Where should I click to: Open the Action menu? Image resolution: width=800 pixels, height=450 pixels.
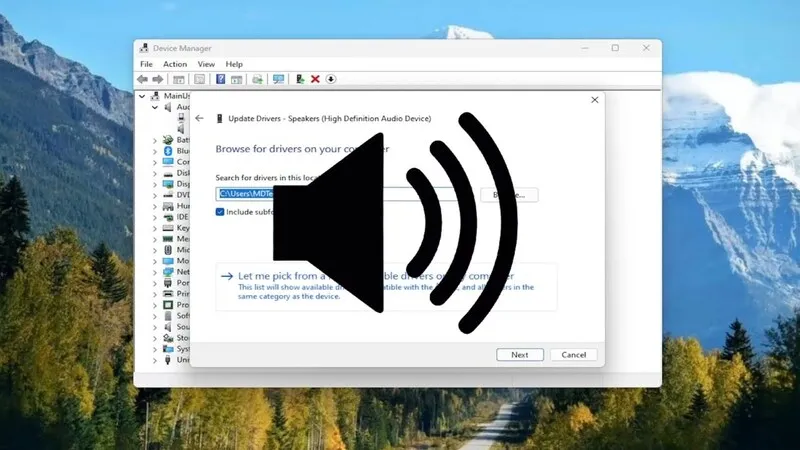(175, 64)
